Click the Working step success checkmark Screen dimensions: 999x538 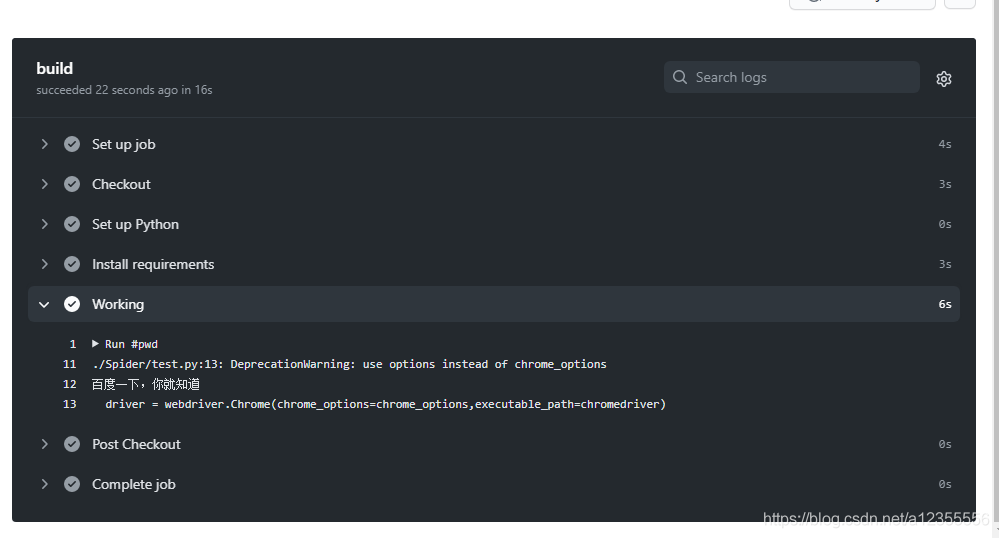(x=72, y=304)
